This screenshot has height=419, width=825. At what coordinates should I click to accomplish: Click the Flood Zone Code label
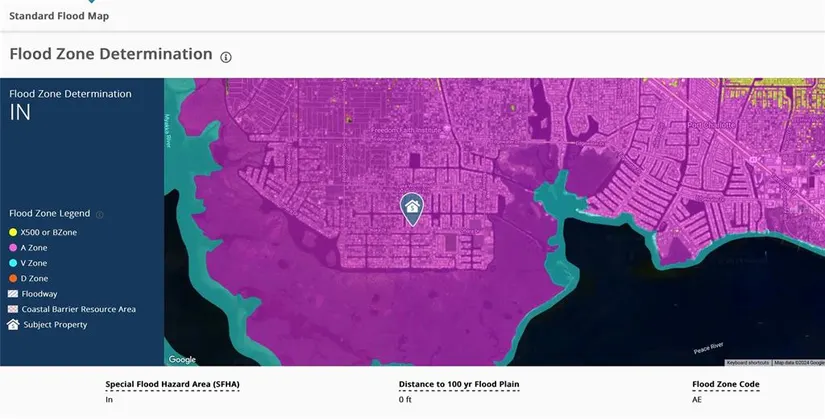click(x=725, y=384)
